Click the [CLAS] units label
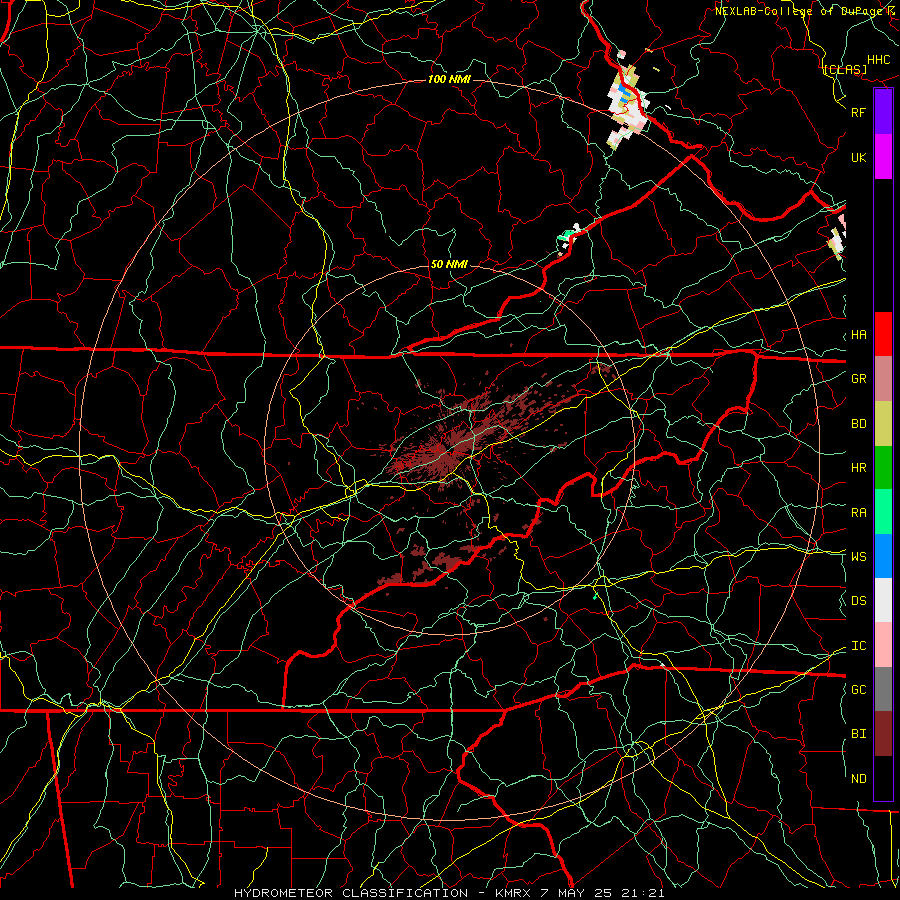Screen dimensions: 900x900 pos(844,70)
